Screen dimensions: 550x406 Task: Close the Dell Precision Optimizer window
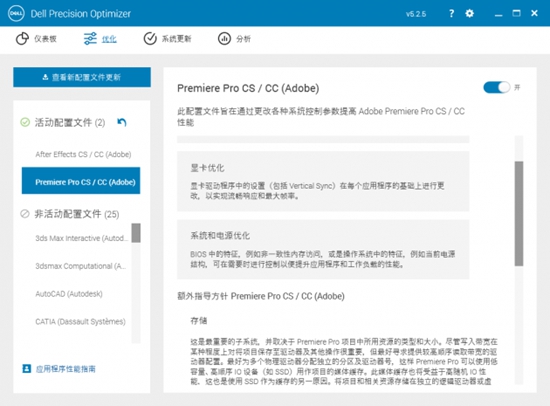[x=534, y=13]
